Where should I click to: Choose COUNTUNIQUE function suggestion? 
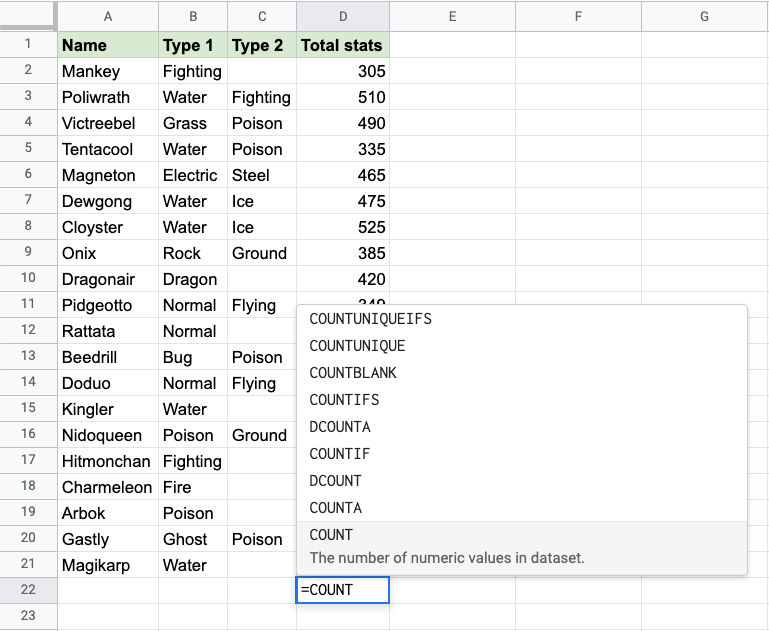[x=357, y=346]
